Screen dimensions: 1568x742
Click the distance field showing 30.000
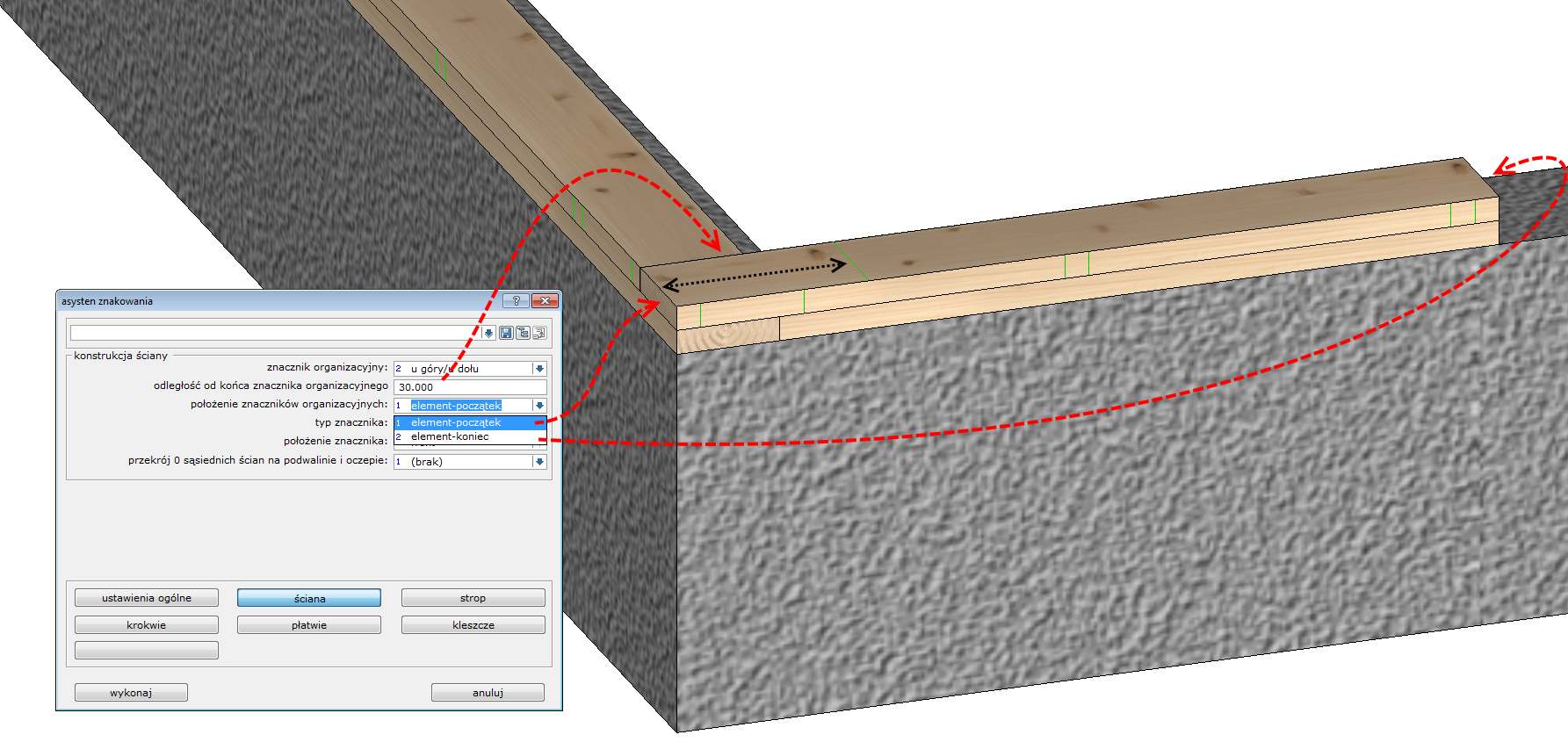pos(469,387)
